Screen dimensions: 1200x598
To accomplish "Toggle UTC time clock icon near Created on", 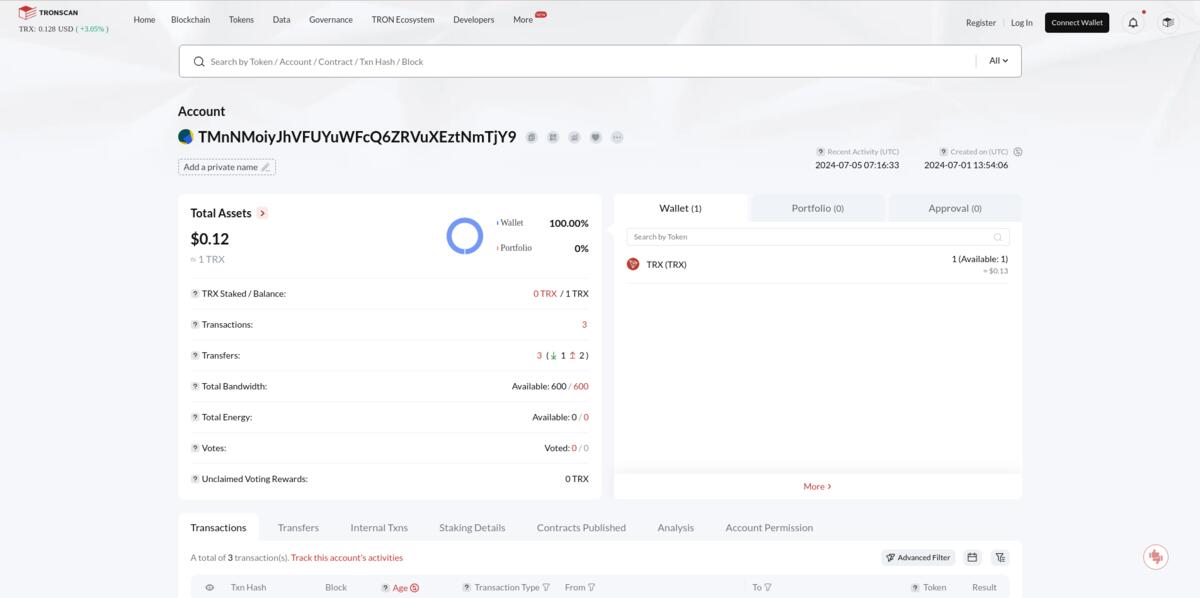I will 1018,152.
